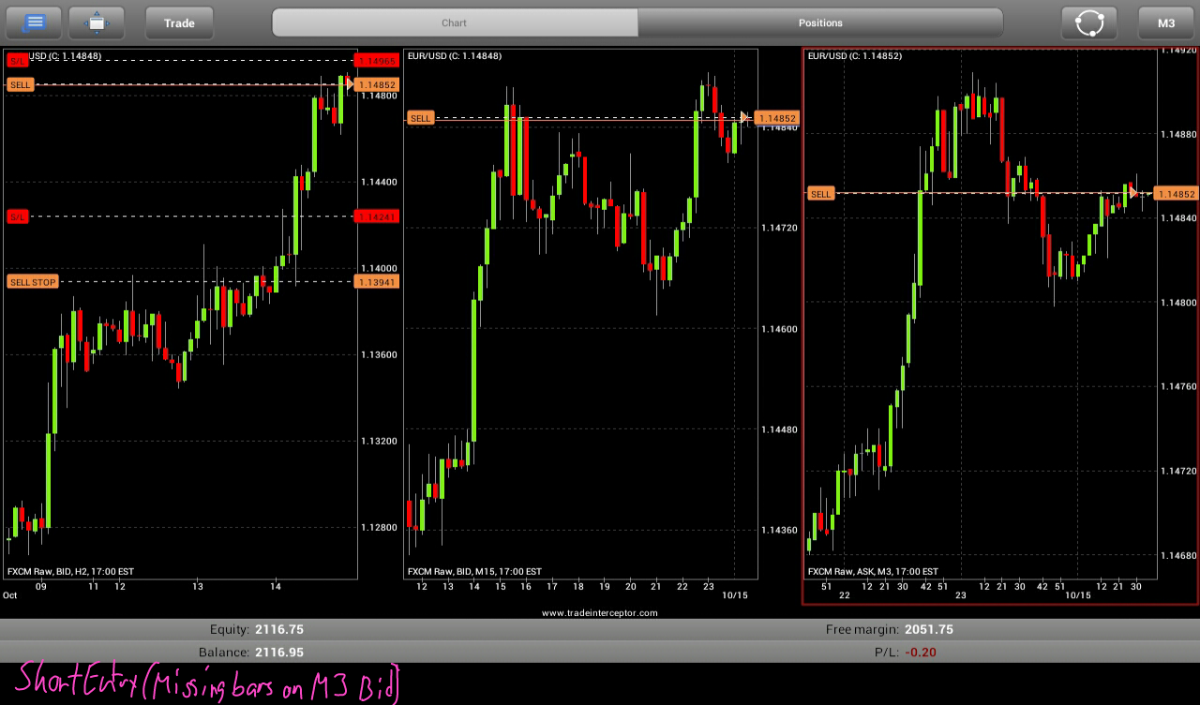Click 'FXCM Raw, ASK, M3, 17:00 EST' label
This screenshot has height=705, width=1200.
pos(874,573)
